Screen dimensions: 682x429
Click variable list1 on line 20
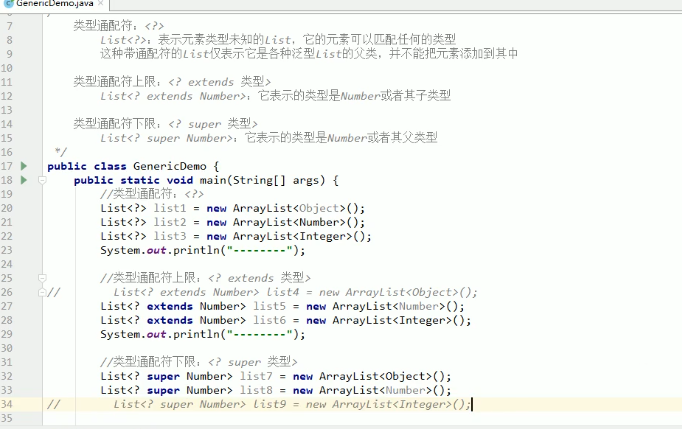[170, 208]
